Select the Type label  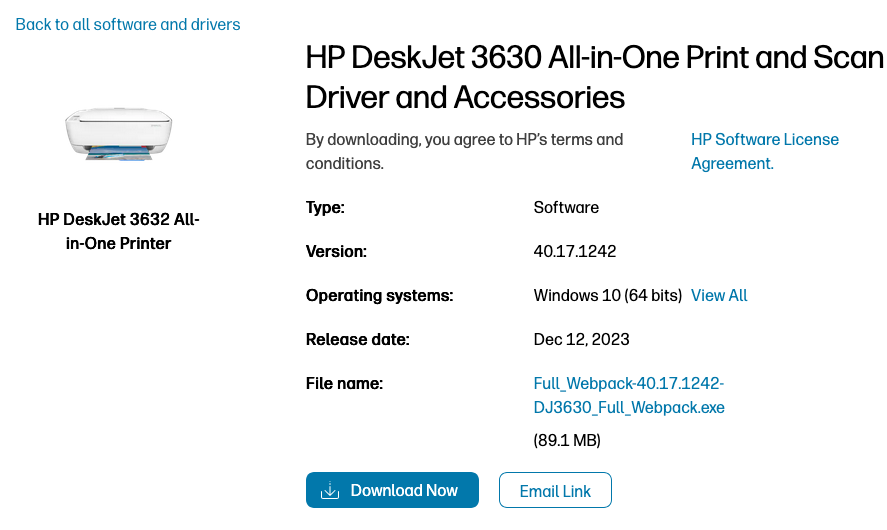[325, 207]
